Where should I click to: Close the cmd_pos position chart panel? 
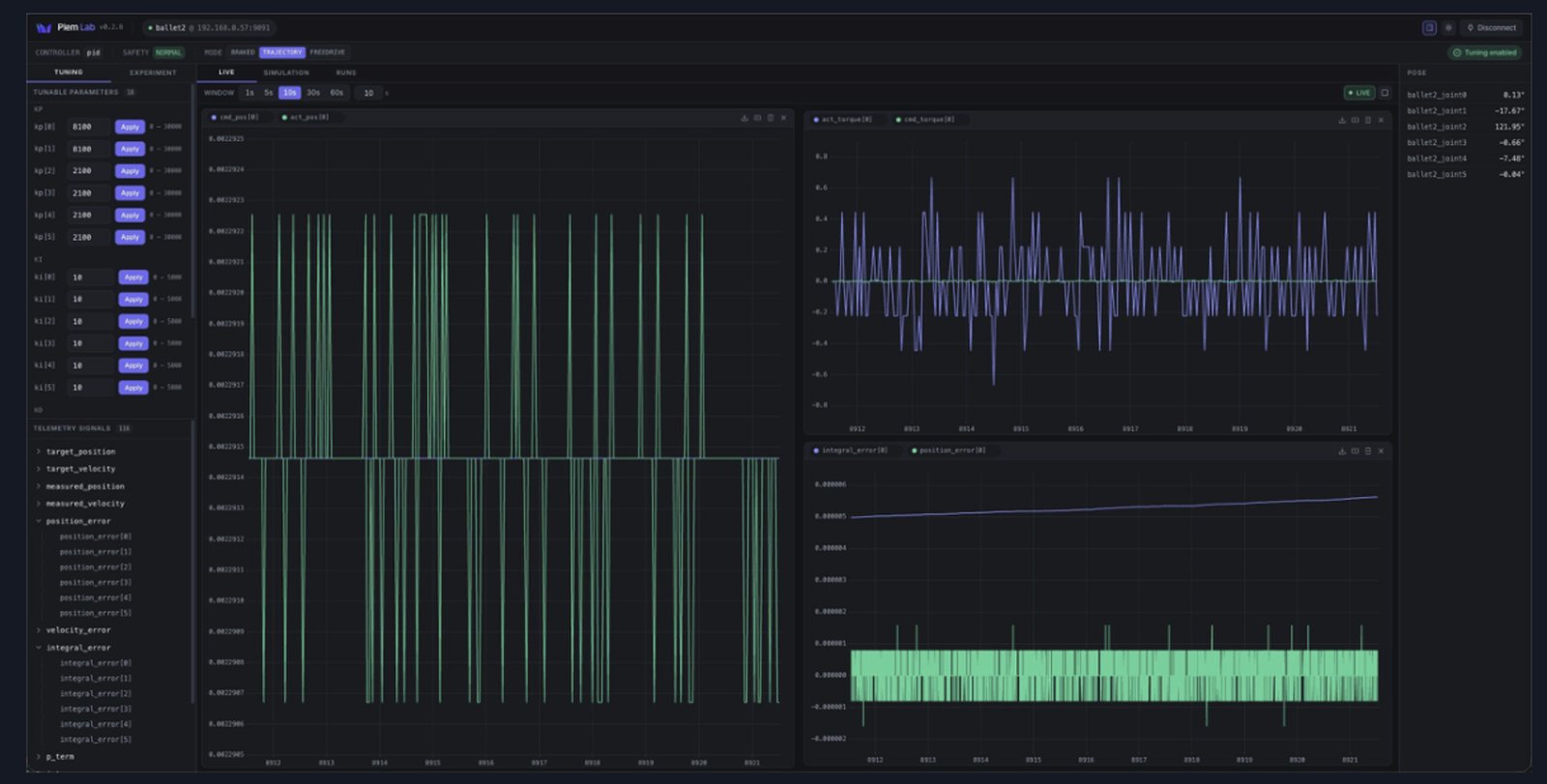[x=784, y=118]
